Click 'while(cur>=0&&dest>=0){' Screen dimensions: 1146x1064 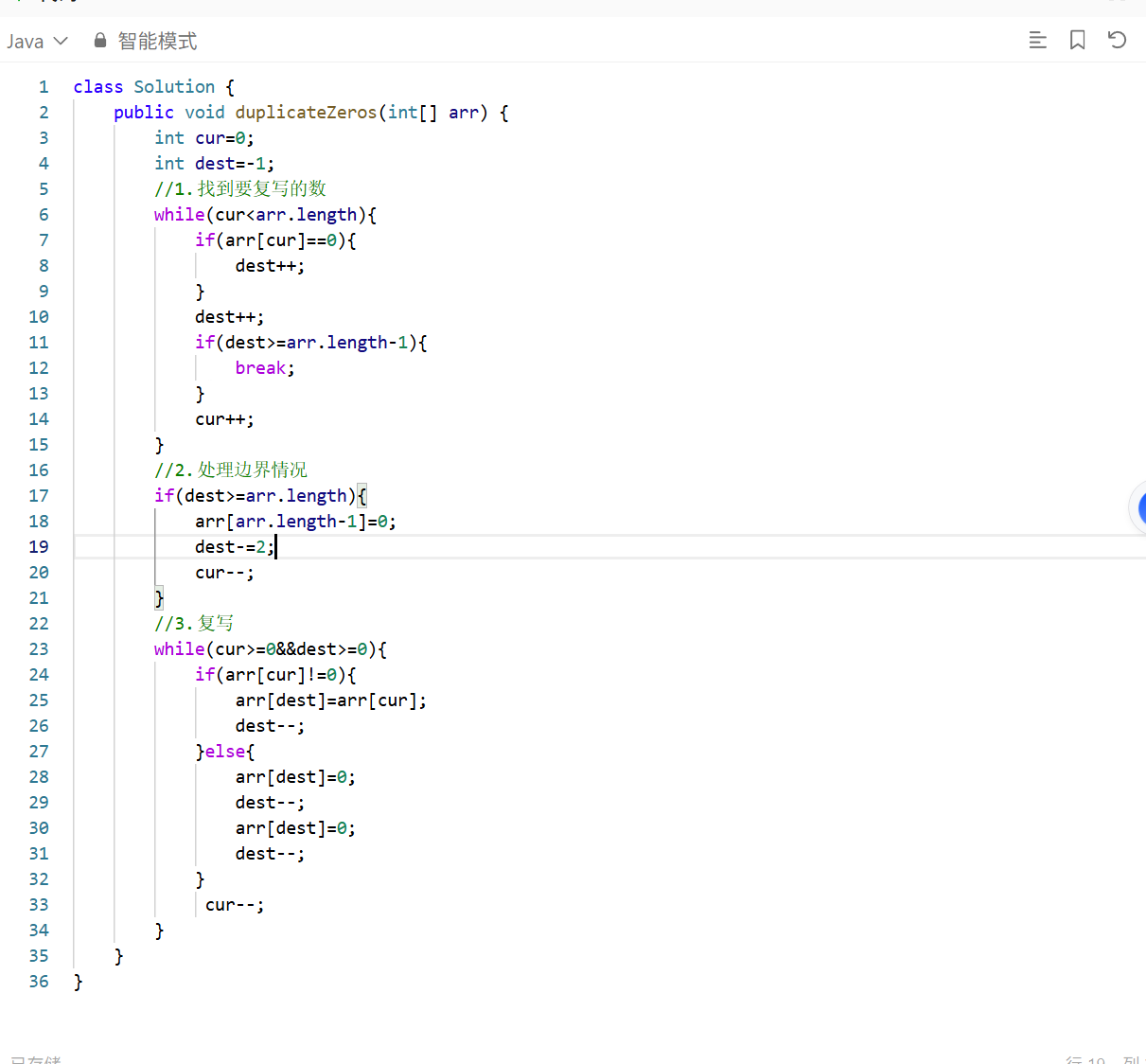coord(271,649)
